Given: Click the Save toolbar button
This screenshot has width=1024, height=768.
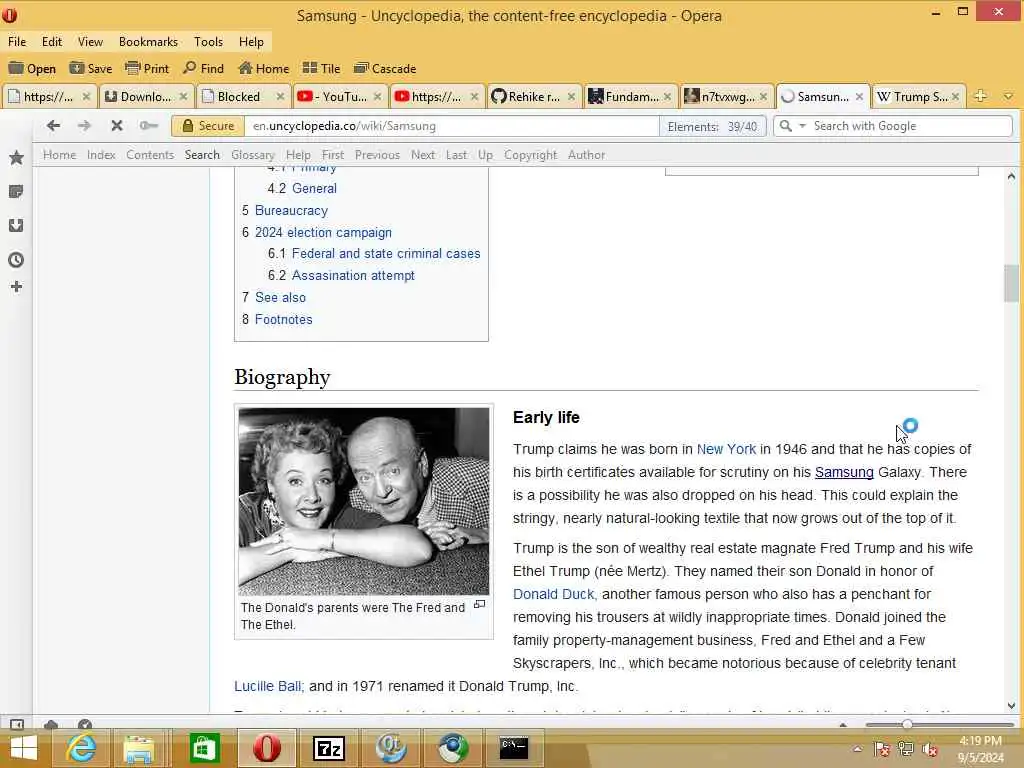Looking at the screenshot, I should click(91, 69).
